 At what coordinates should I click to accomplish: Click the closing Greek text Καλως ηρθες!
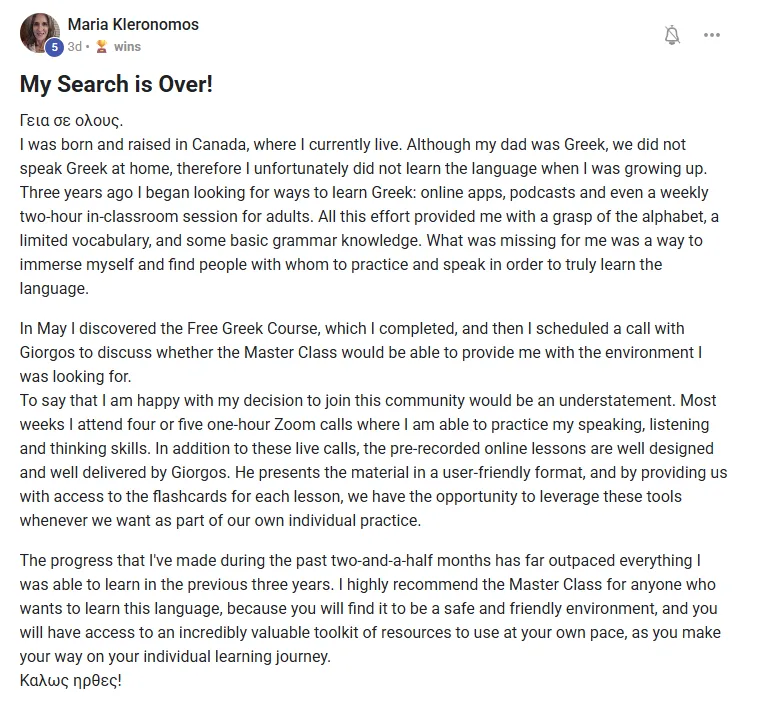[71, 680]
